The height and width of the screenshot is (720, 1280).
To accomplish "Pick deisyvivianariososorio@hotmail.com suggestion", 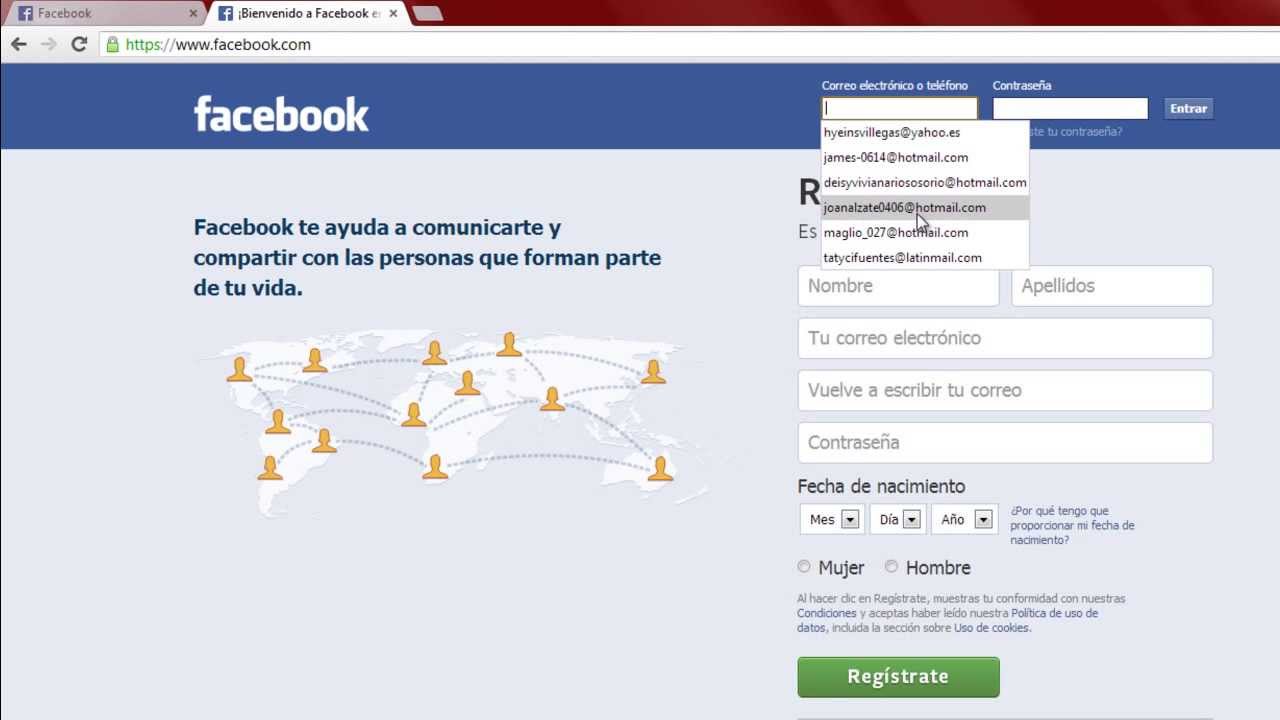I will click(x=925, y=182).
